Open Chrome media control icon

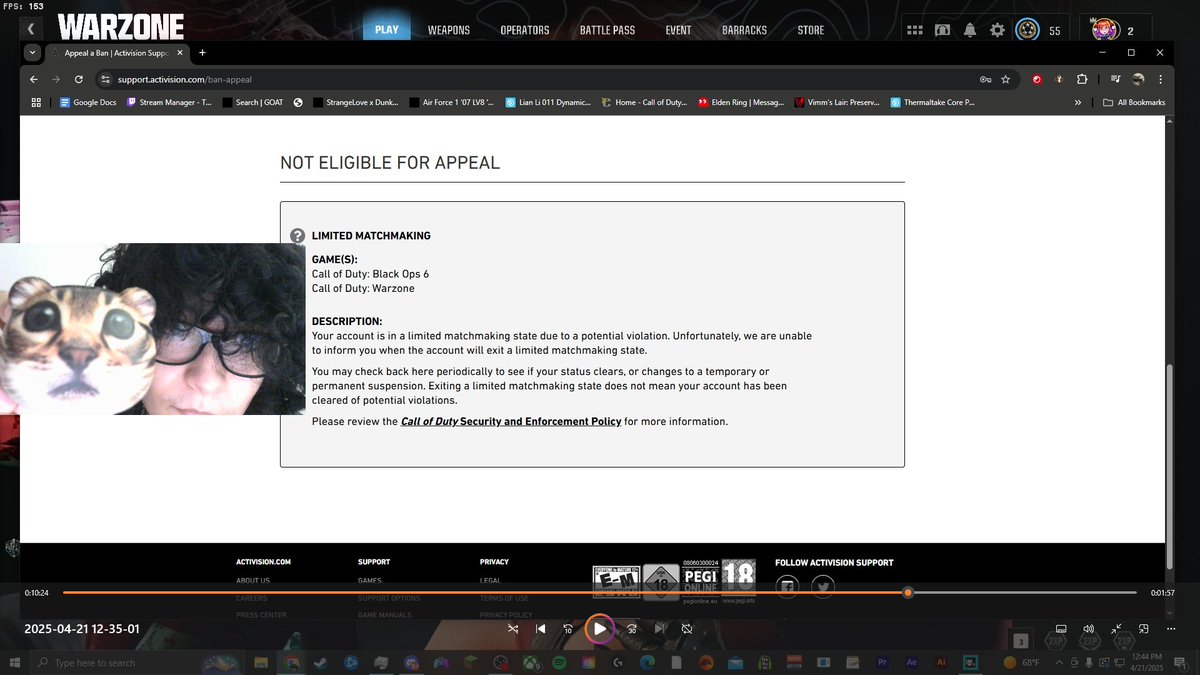click(1115, 79)
